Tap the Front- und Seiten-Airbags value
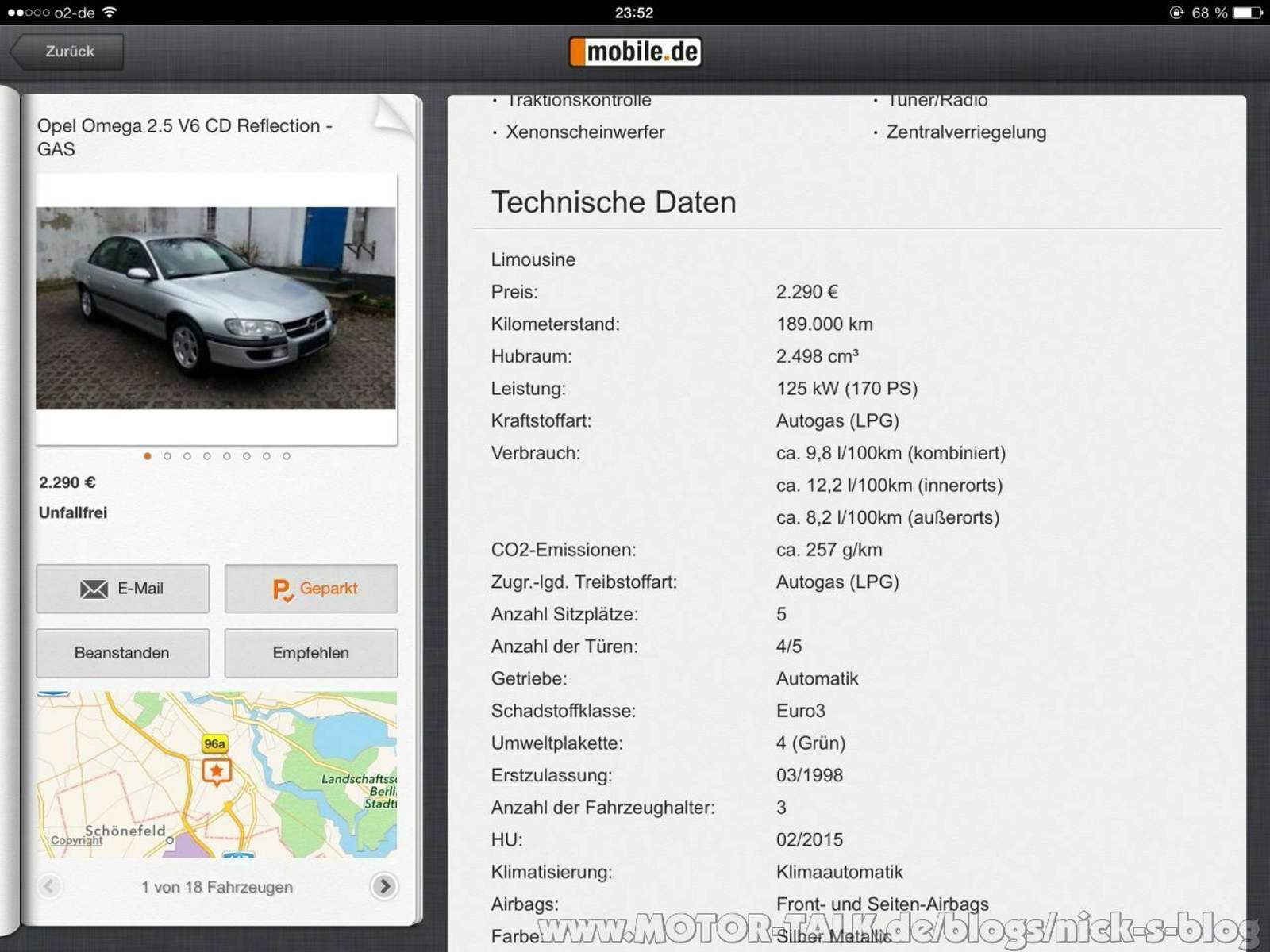Viewport: 1270px width, 952px height. [883, 904]
